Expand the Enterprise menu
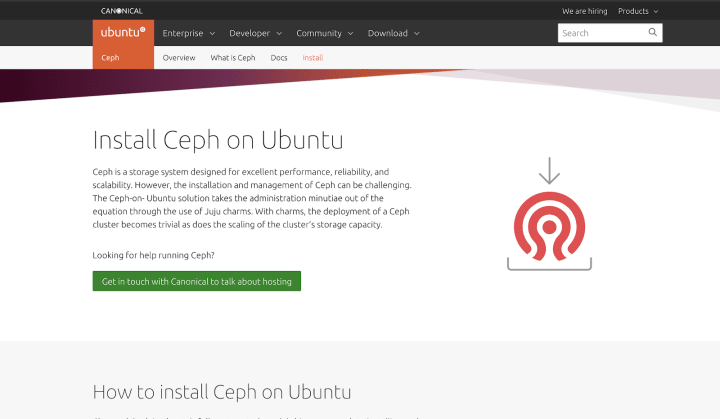 click(189, 33)
